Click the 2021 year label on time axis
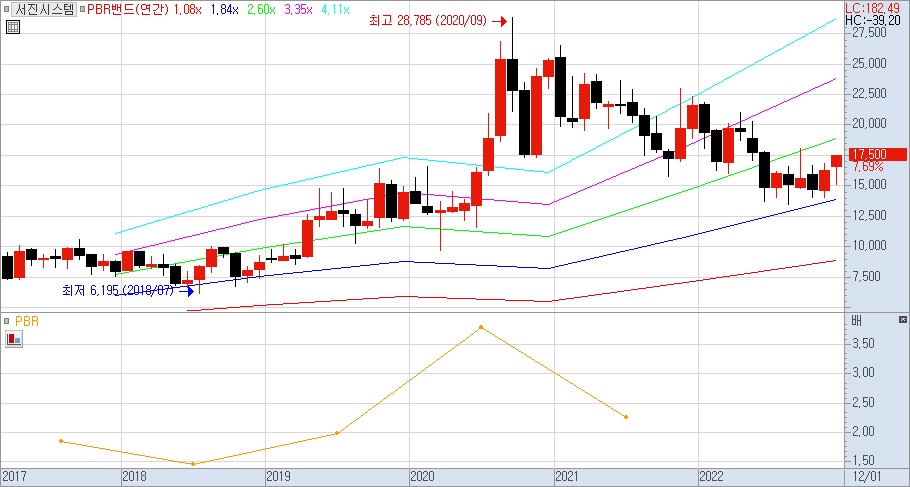 [566, 477]
